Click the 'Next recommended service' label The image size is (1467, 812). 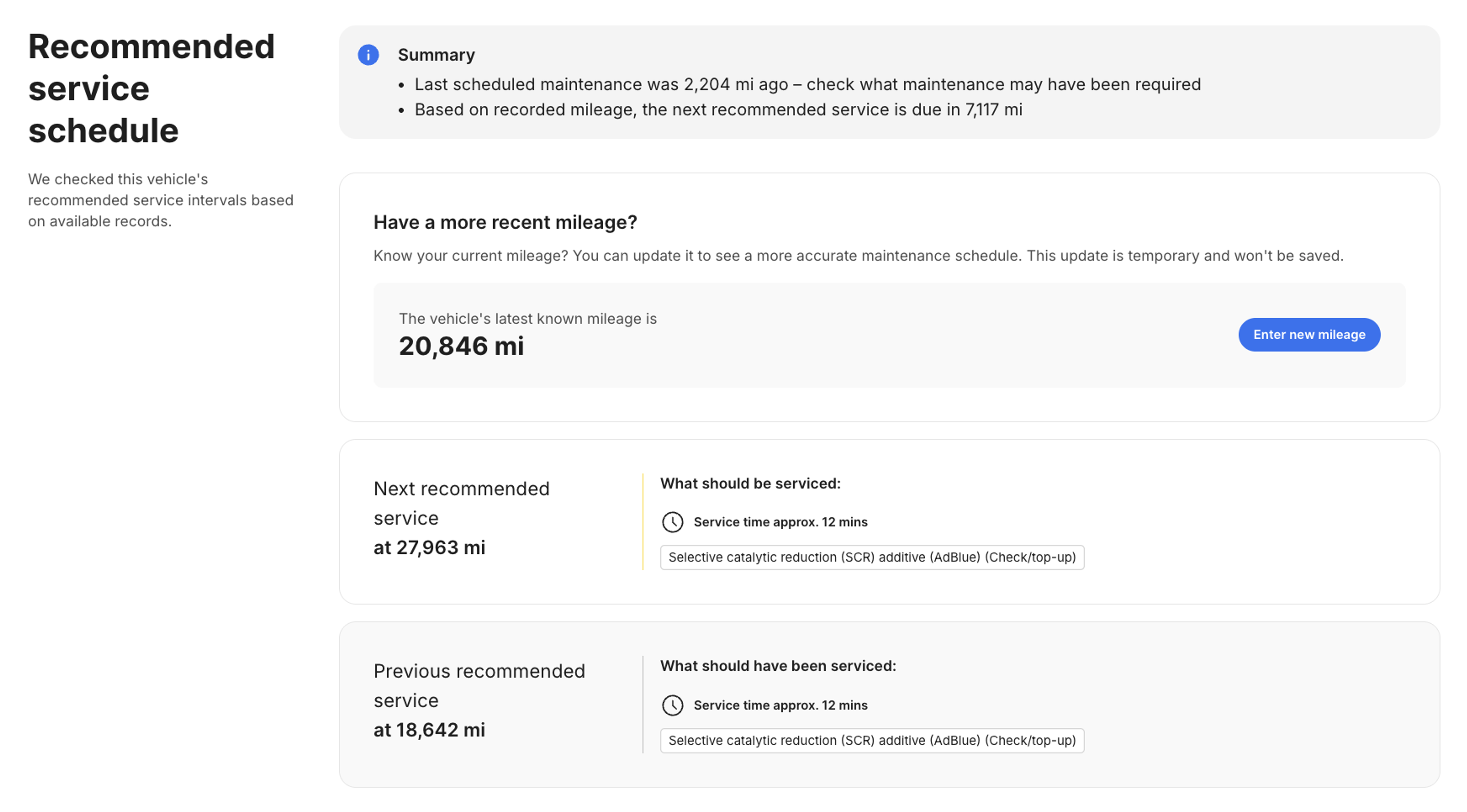click(461, 503)
